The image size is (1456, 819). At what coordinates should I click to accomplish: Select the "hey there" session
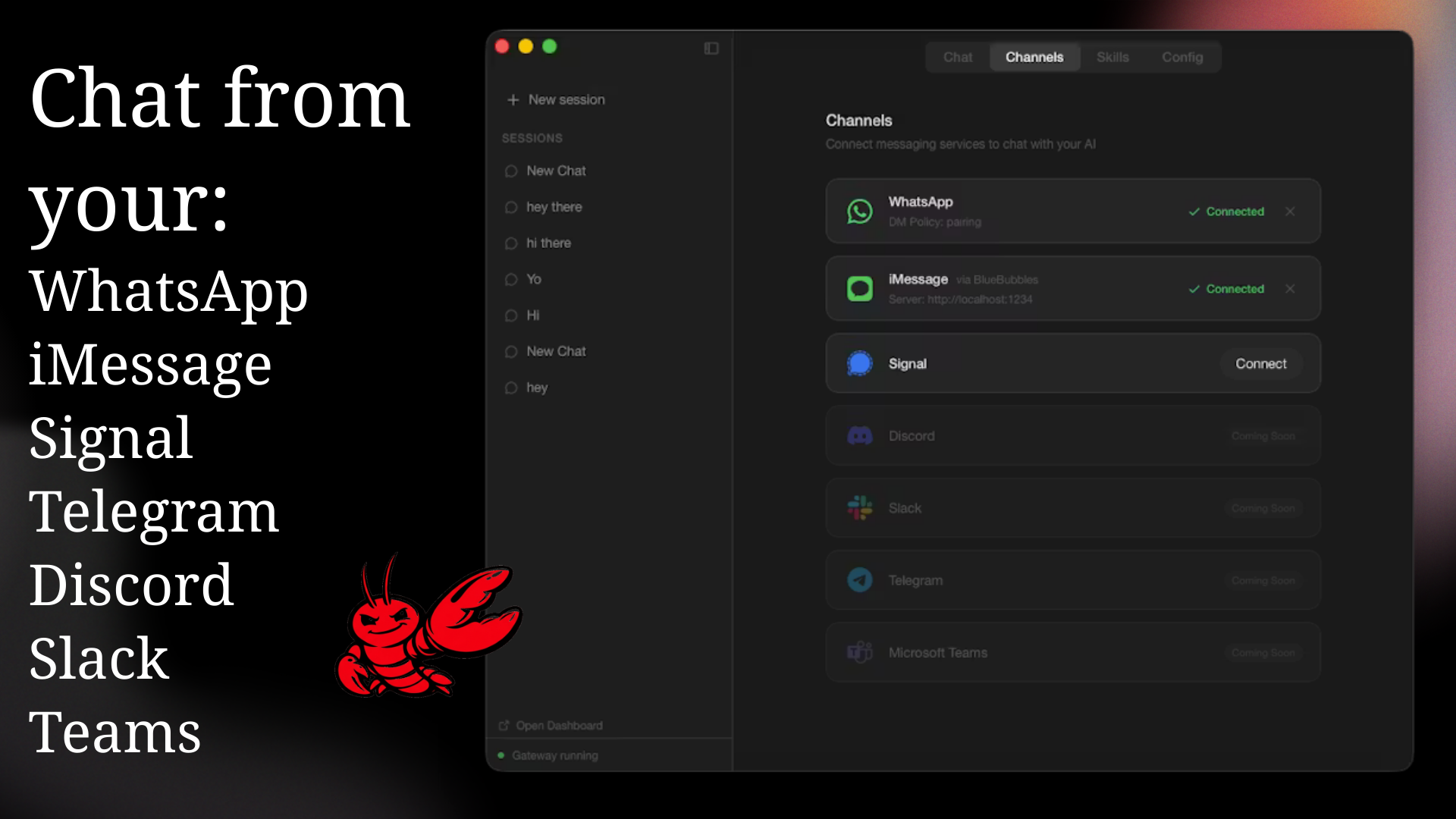pyautogui.click(x=554, y=207)
